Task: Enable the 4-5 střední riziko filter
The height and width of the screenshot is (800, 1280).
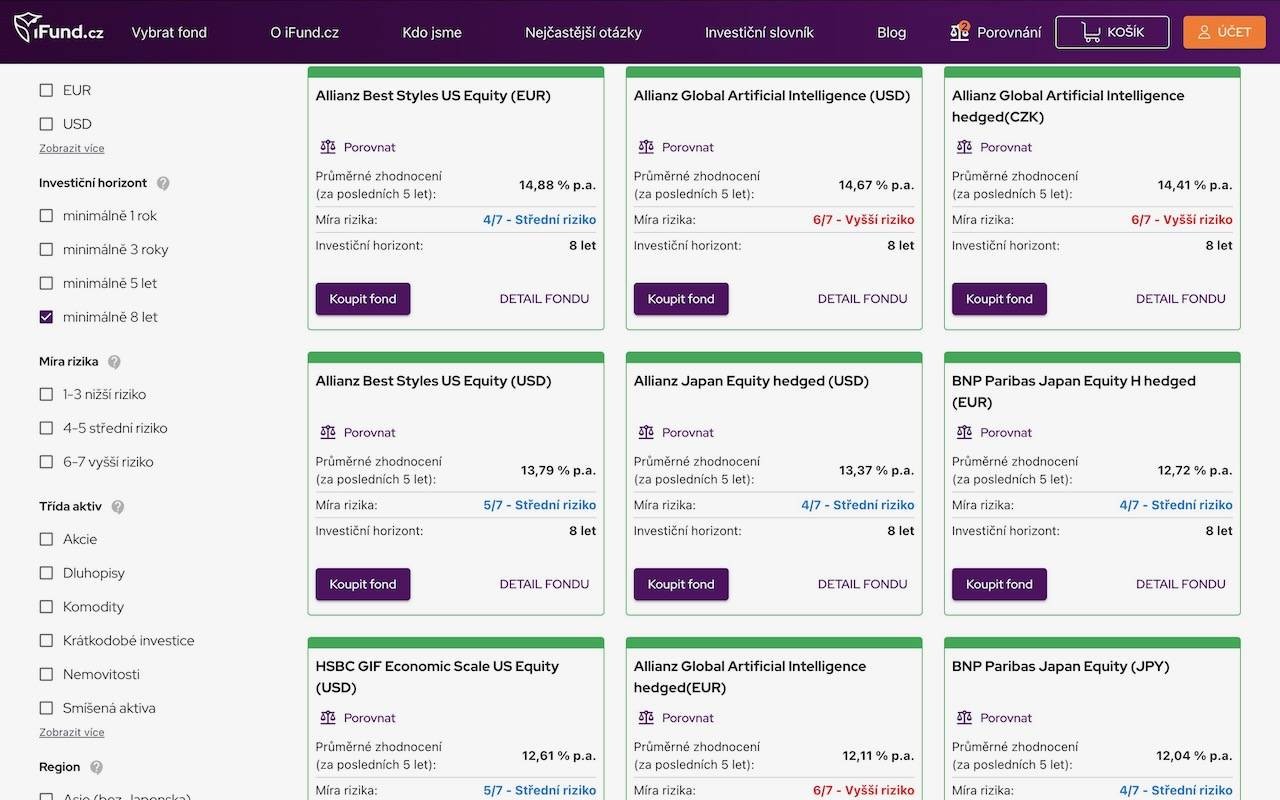Action: pos(46,428)
